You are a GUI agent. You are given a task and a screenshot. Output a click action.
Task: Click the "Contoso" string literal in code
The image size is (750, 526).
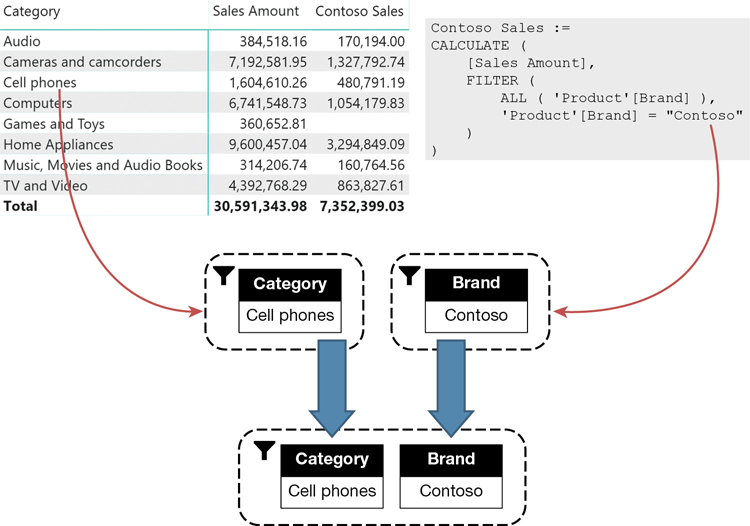[x=705, y=116]
